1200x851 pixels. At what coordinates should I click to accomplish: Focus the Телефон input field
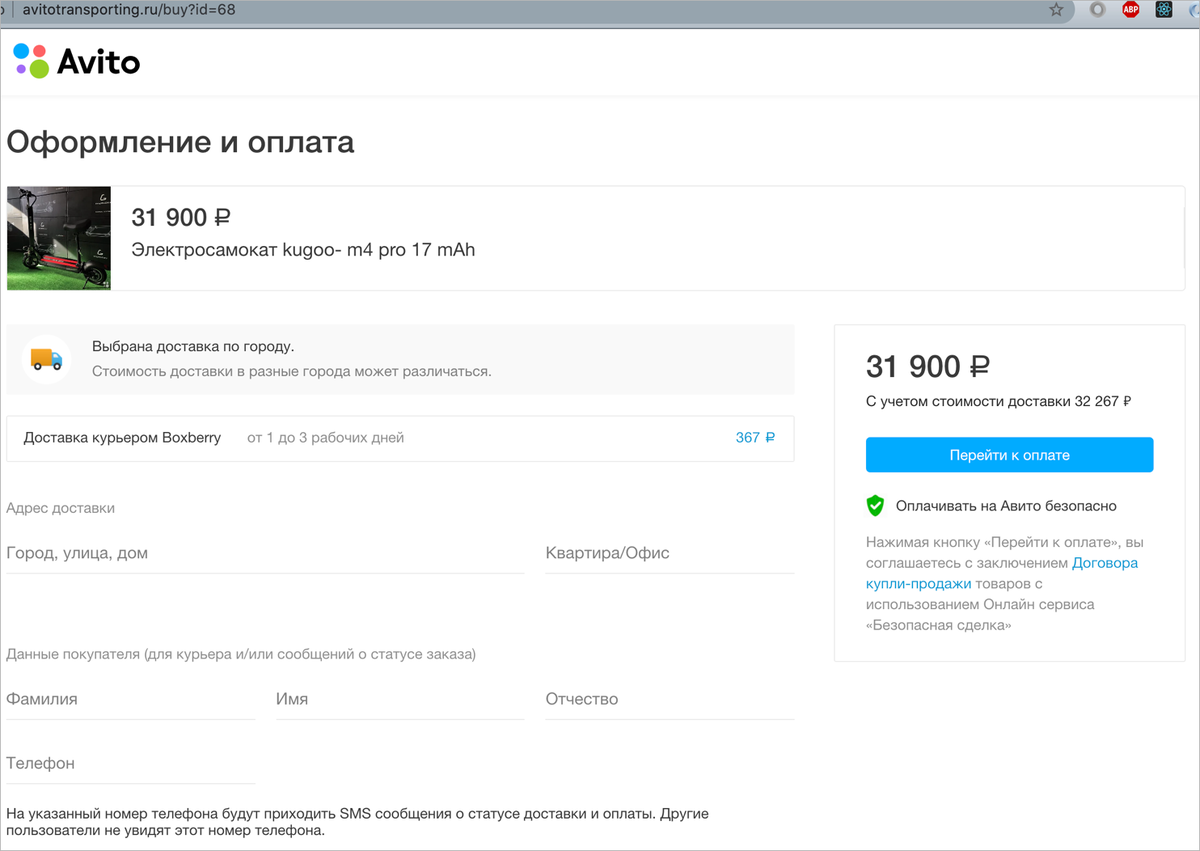[131, 763]
